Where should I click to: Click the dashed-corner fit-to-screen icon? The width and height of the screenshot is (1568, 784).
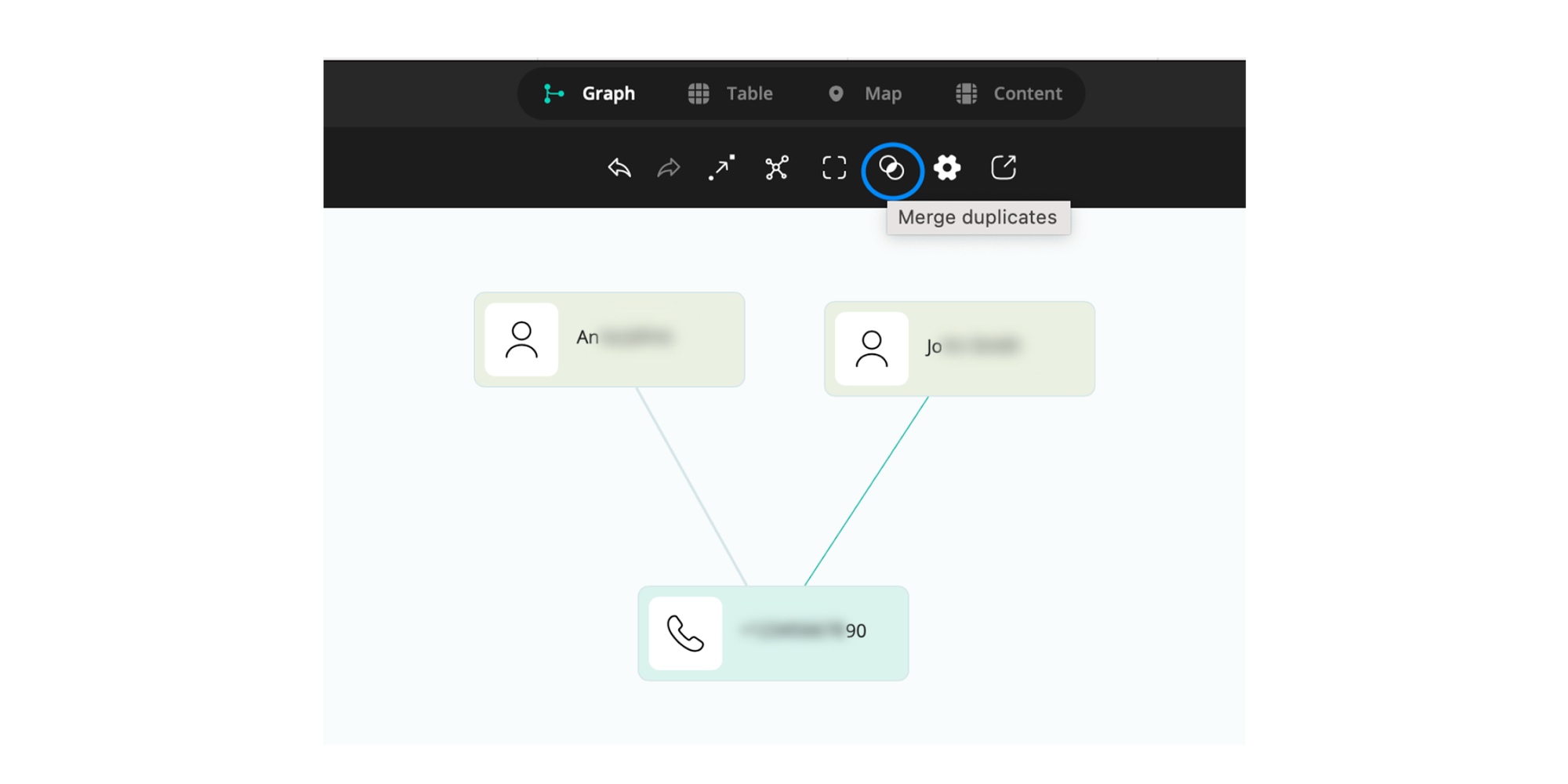click(x=834, y=168)
